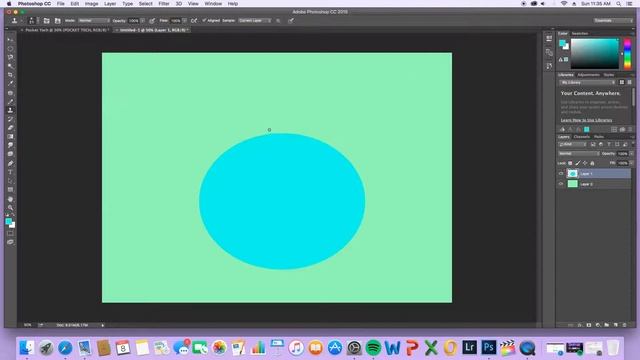Switch Libraries panel to grid view

click(x=622, y=82)
